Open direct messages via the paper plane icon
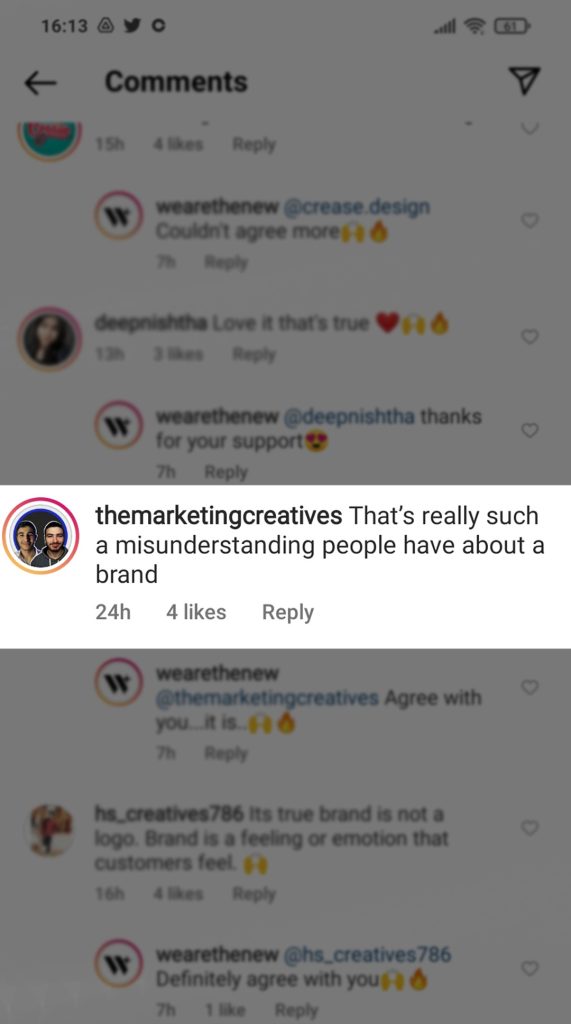Image resolution: width=571 pixels, height=1024 pixels. pyautogui.click(x=524, y=80)
